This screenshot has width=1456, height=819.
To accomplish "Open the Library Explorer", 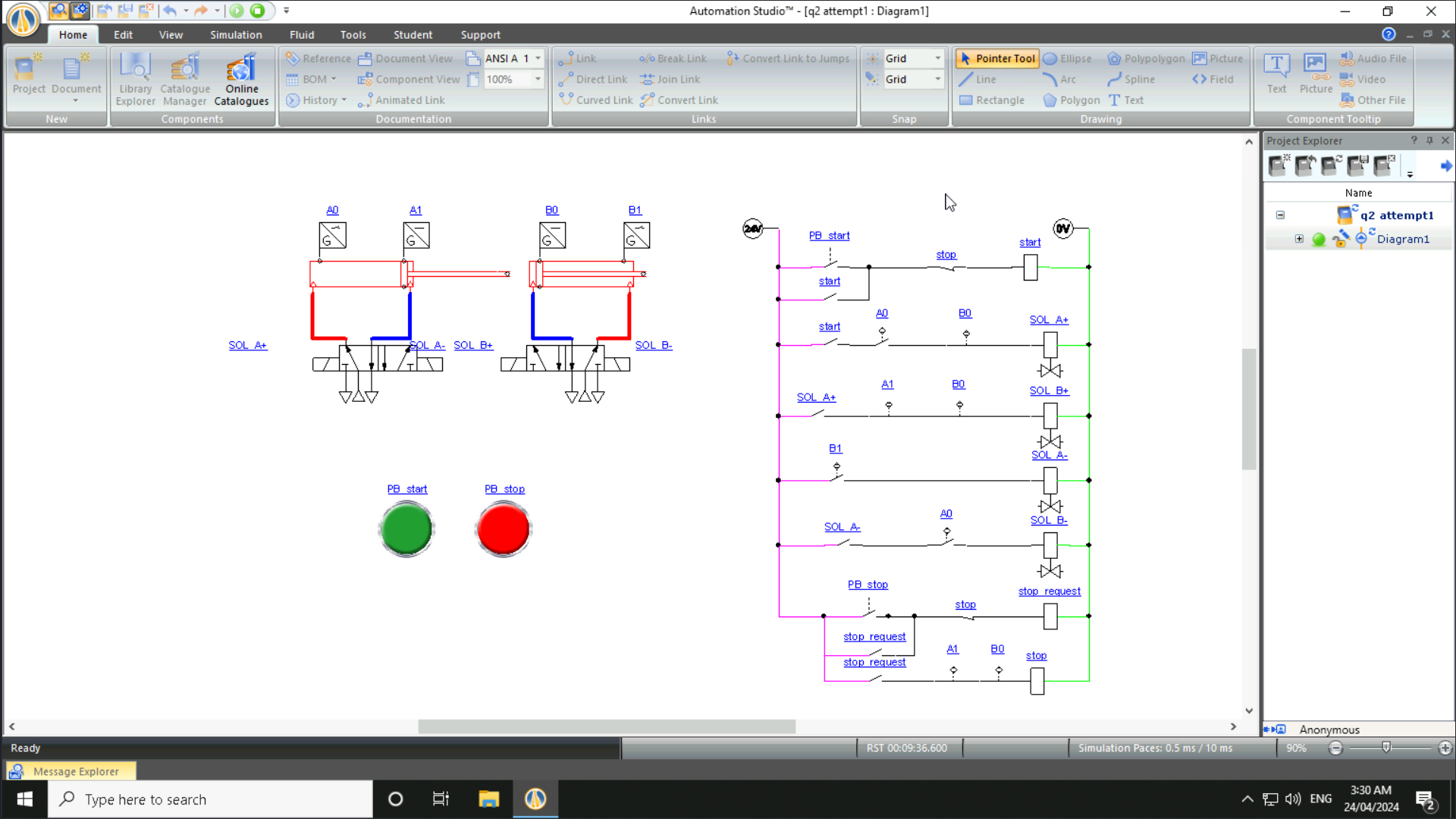I will click(135, 78).
